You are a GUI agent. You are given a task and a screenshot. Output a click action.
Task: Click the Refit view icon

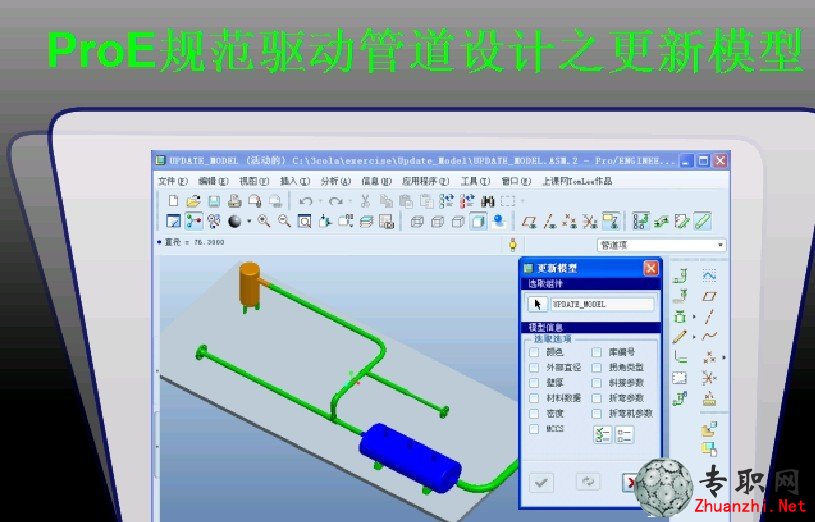click(305, 221)
